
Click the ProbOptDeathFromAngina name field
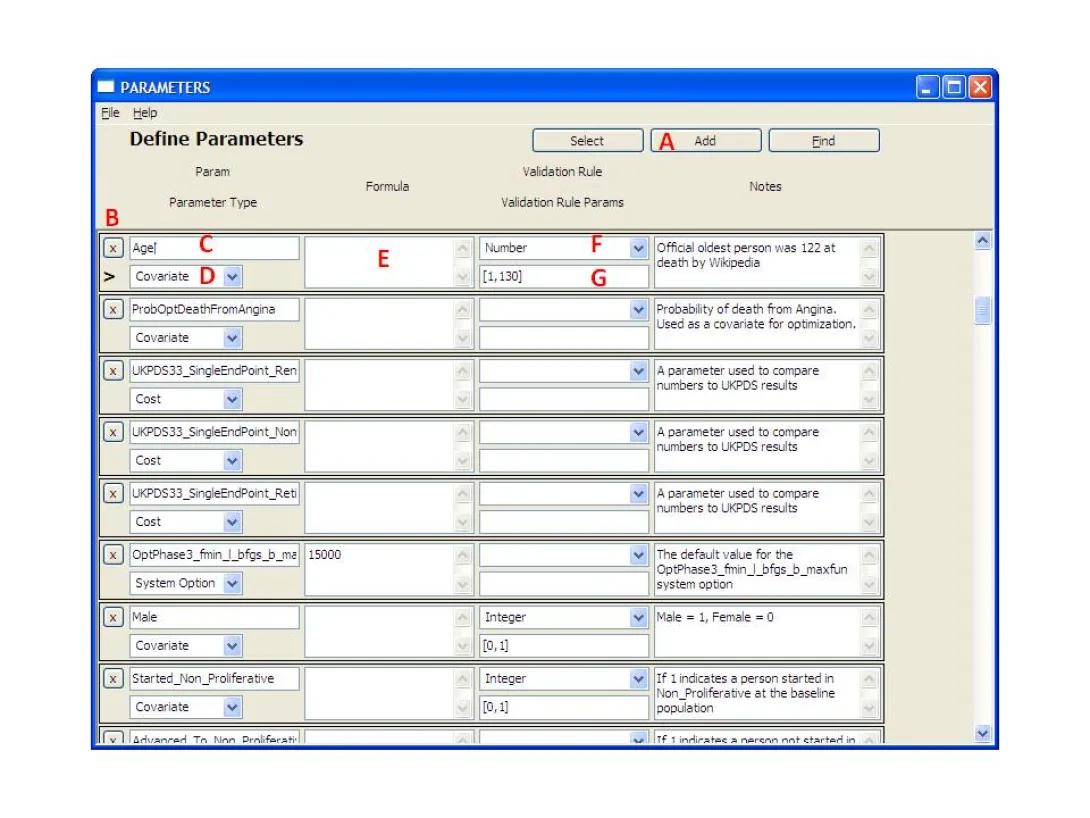(214, 309)
